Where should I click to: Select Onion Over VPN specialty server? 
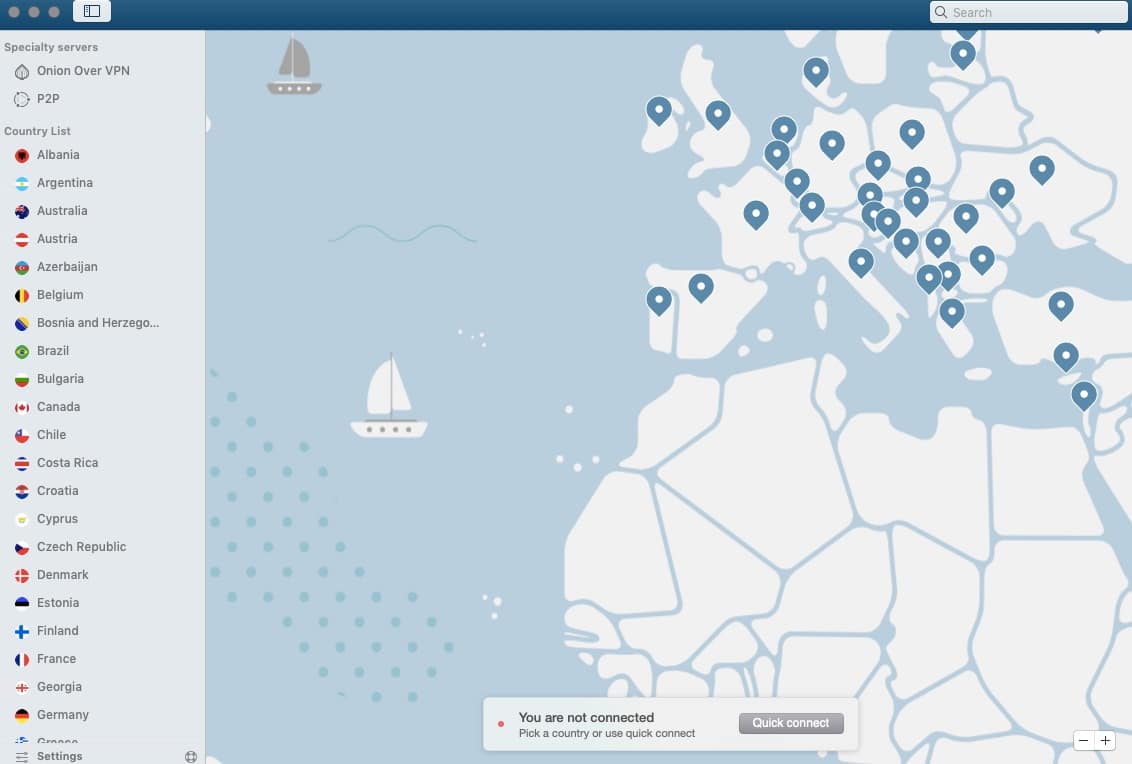[x=82, y=71]
